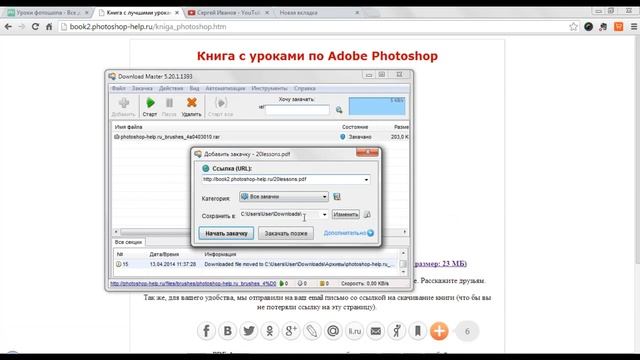The width and height of the screenshot is (640, 360).
Task: Share via VKontakte B icon
Action: tap(227, 331)
